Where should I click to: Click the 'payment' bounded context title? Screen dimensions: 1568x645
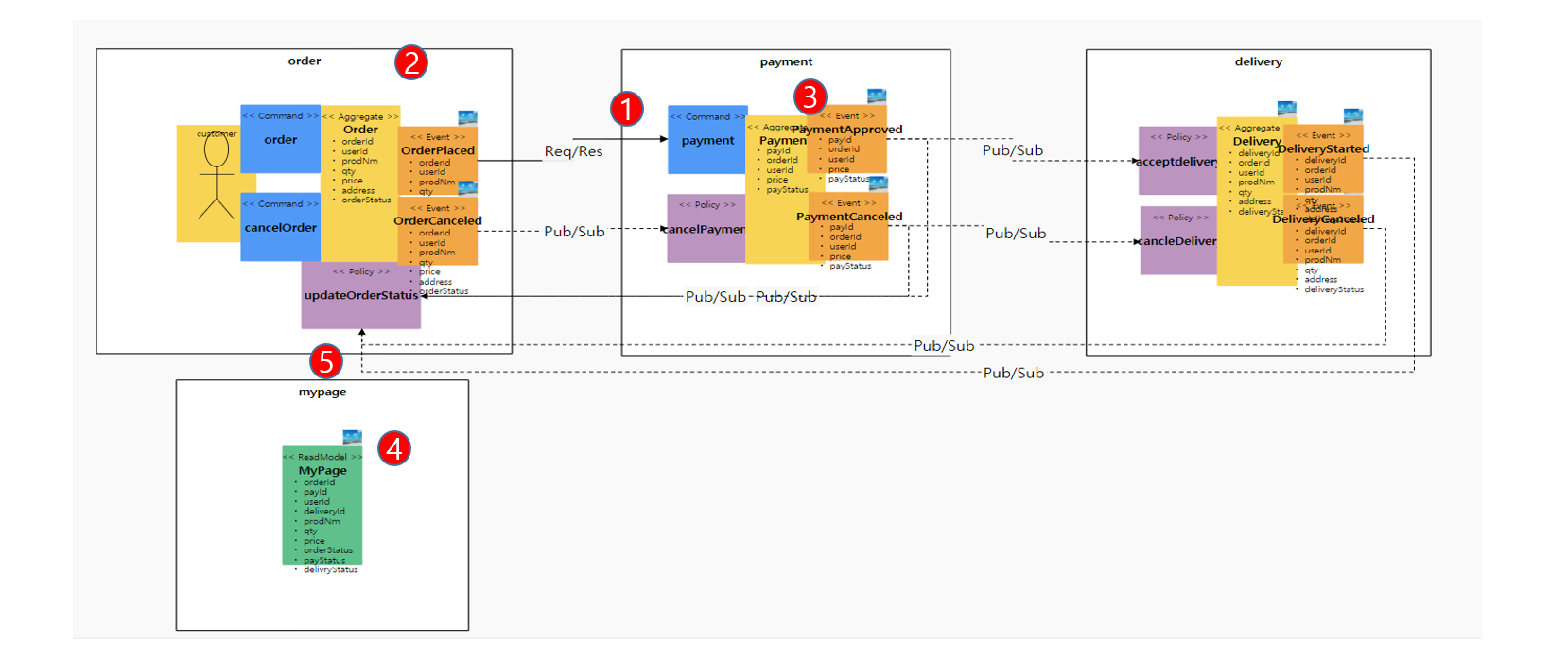(x=786, y=61)
